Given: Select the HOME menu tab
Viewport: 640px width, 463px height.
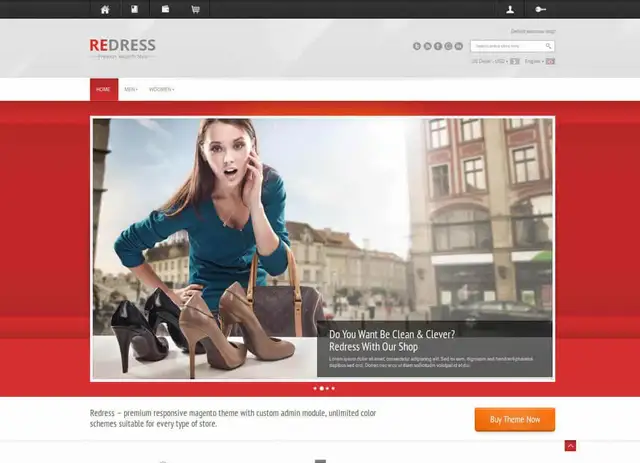Looking at the screenshot, I should click(104, 89).
